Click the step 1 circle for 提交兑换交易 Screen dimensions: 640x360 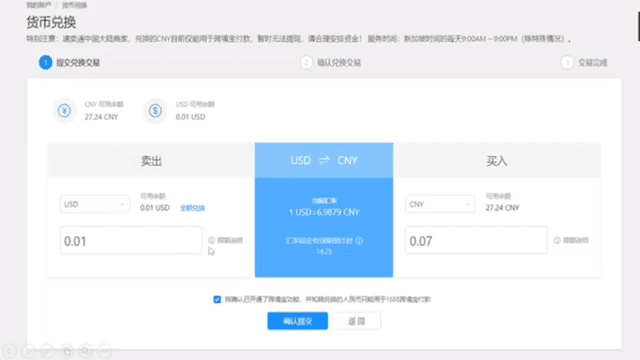click(x=46, y=62)
